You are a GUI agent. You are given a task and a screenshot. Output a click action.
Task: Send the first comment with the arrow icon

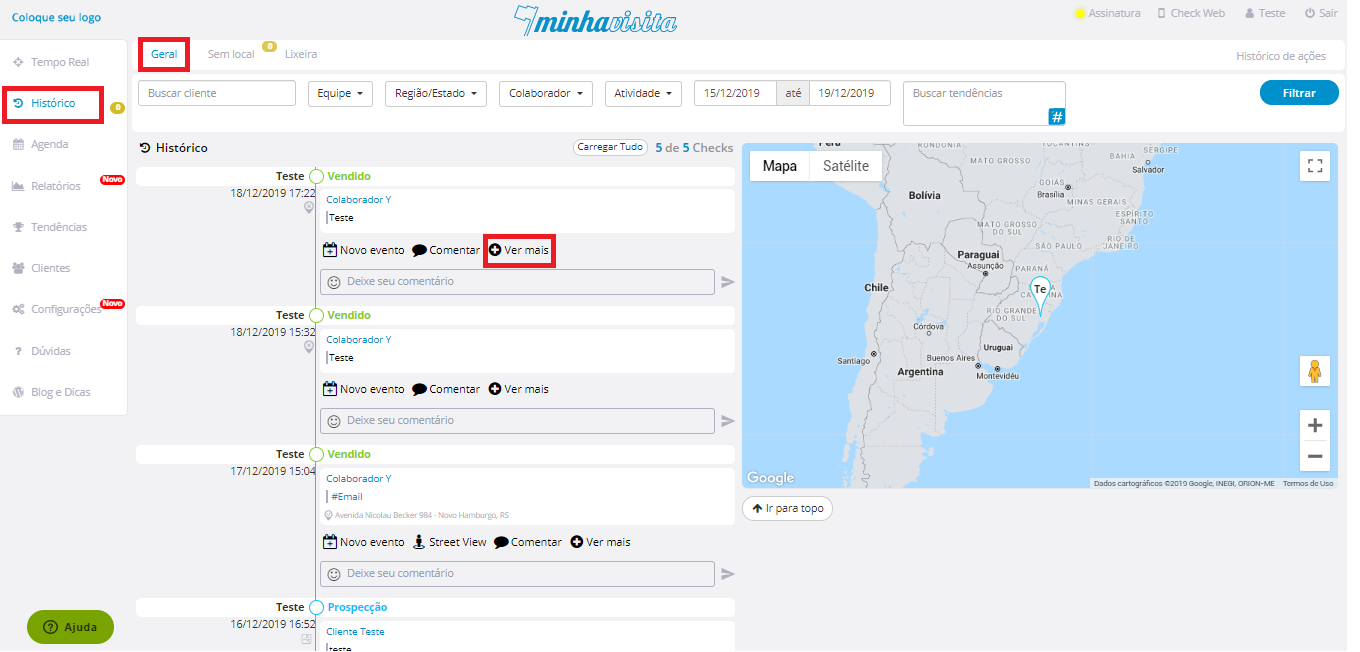[728, 282]
